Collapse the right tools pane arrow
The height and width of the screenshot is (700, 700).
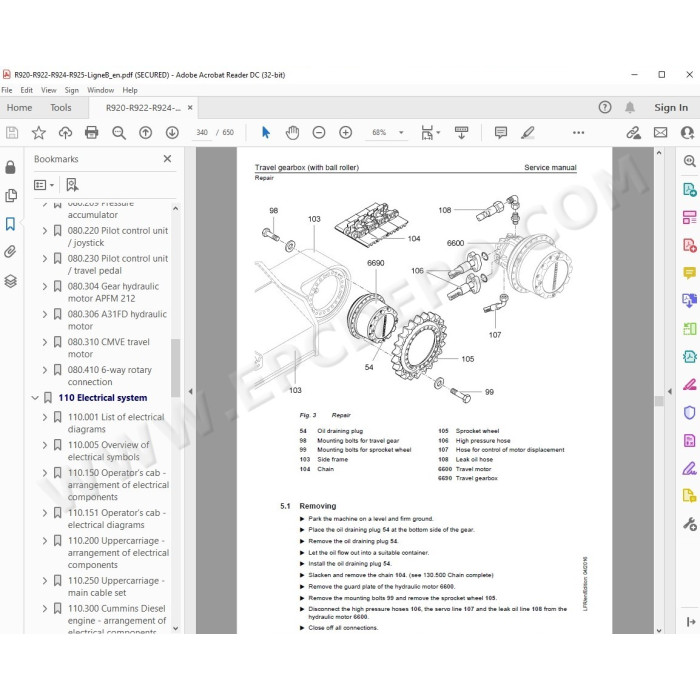[670, 392]
